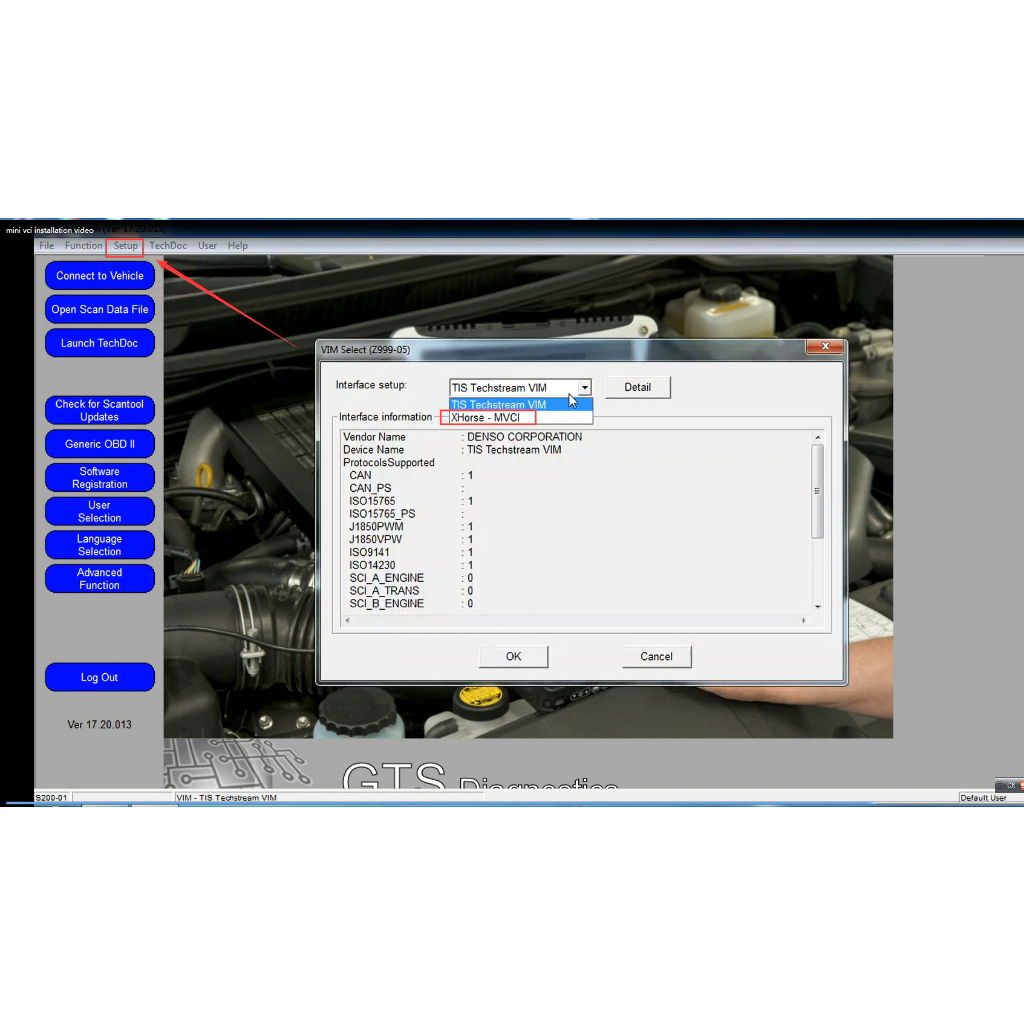The image size is (1024, 1024).
Task: Expand the Interface setup dropdown arrow
Action: [585, 388]
